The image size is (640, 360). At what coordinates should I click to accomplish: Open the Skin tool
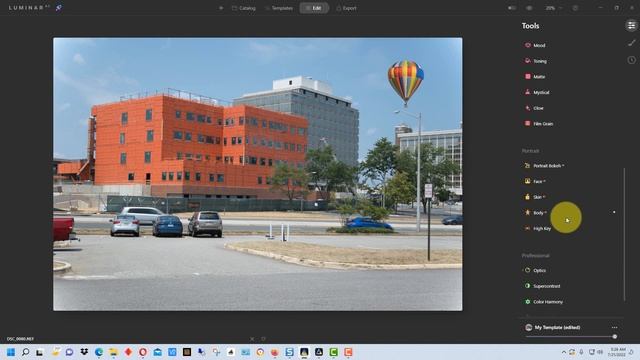[535, 197]
